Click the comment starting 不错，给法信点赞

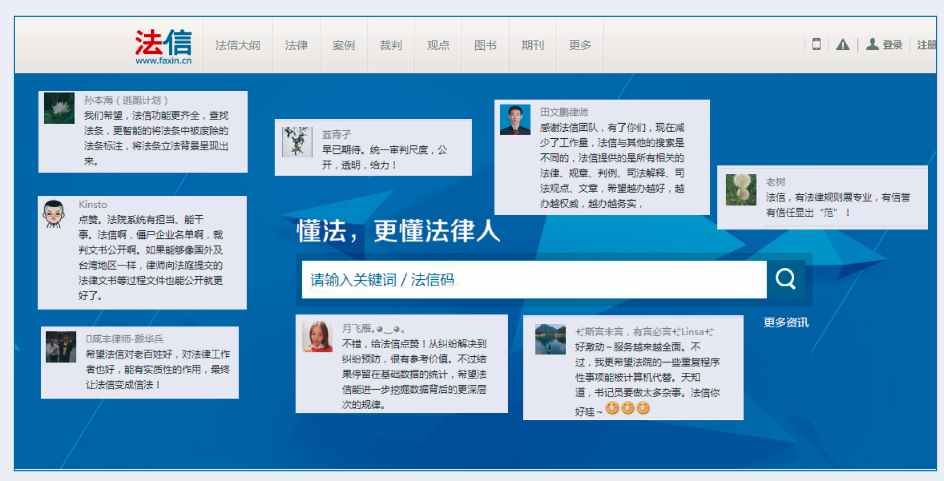point(415,374)
